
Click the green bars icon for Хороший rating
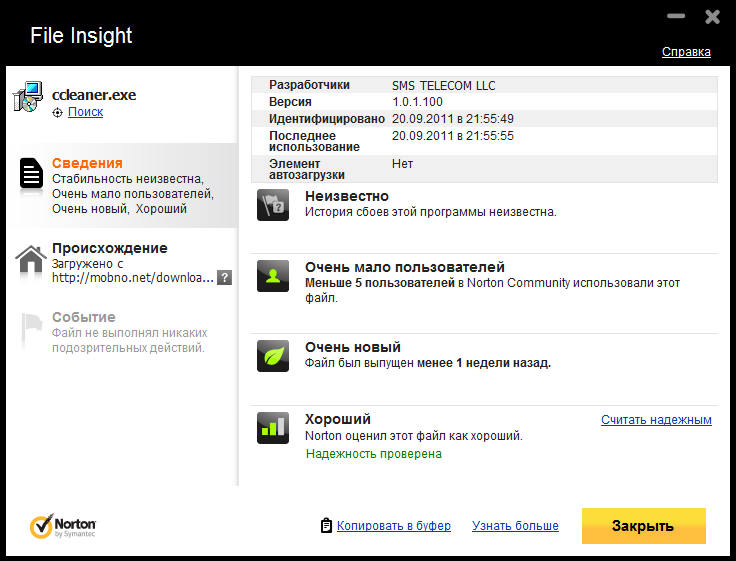[273, 428]
